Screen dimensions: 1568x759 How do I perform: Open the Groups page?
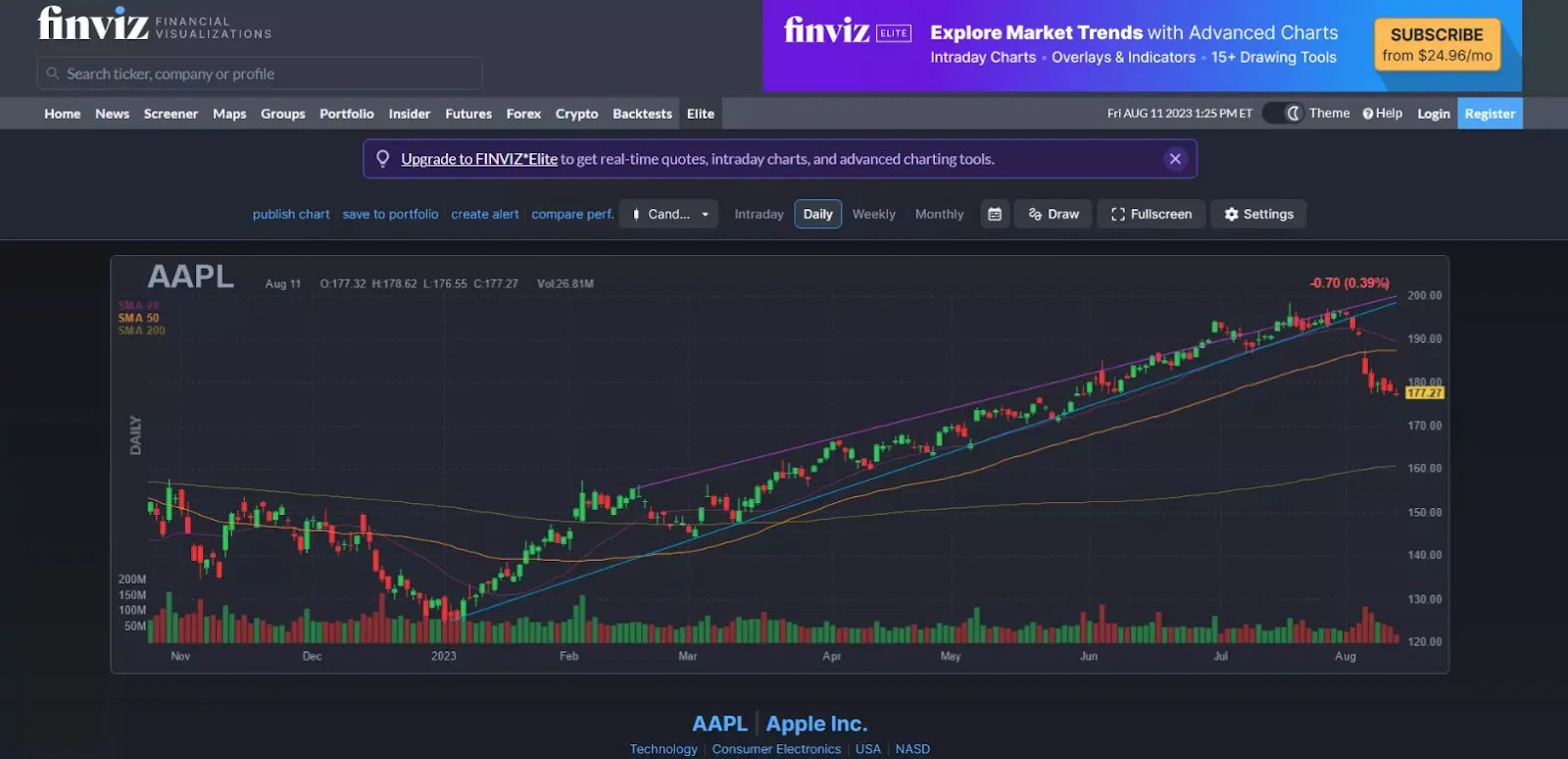[283, 114]
